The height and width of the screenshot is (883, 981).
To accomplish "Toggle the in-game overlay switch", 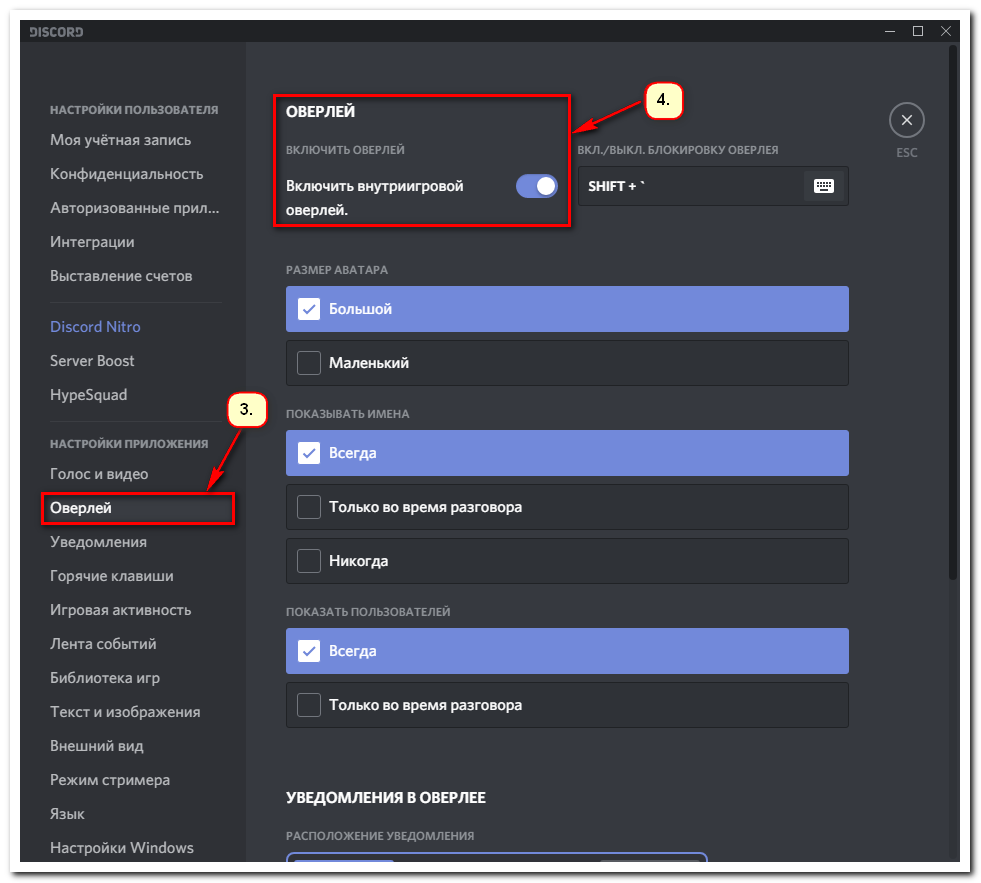I will click(536, 186).
